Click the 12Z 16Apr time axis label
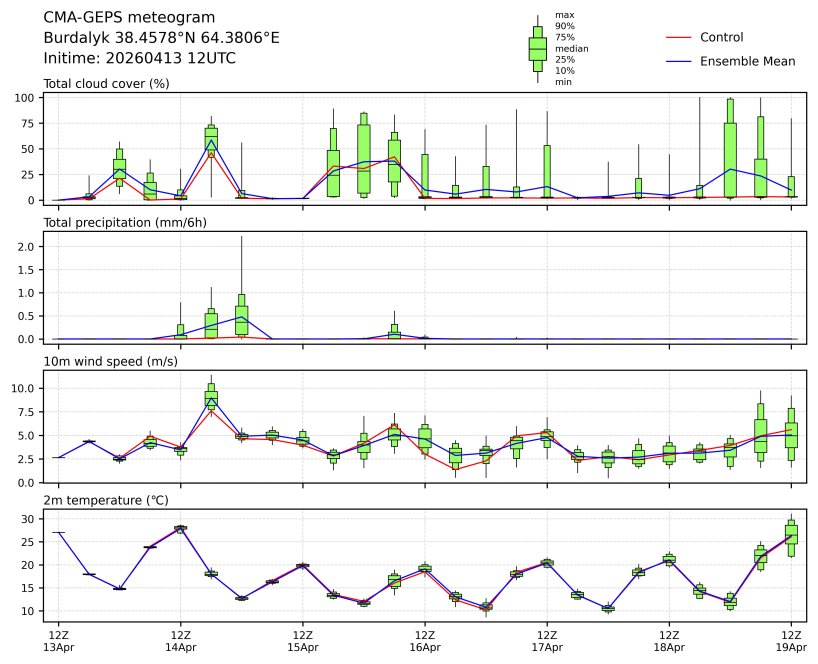Screen dimensions: 818x664 tap(425, 641)
